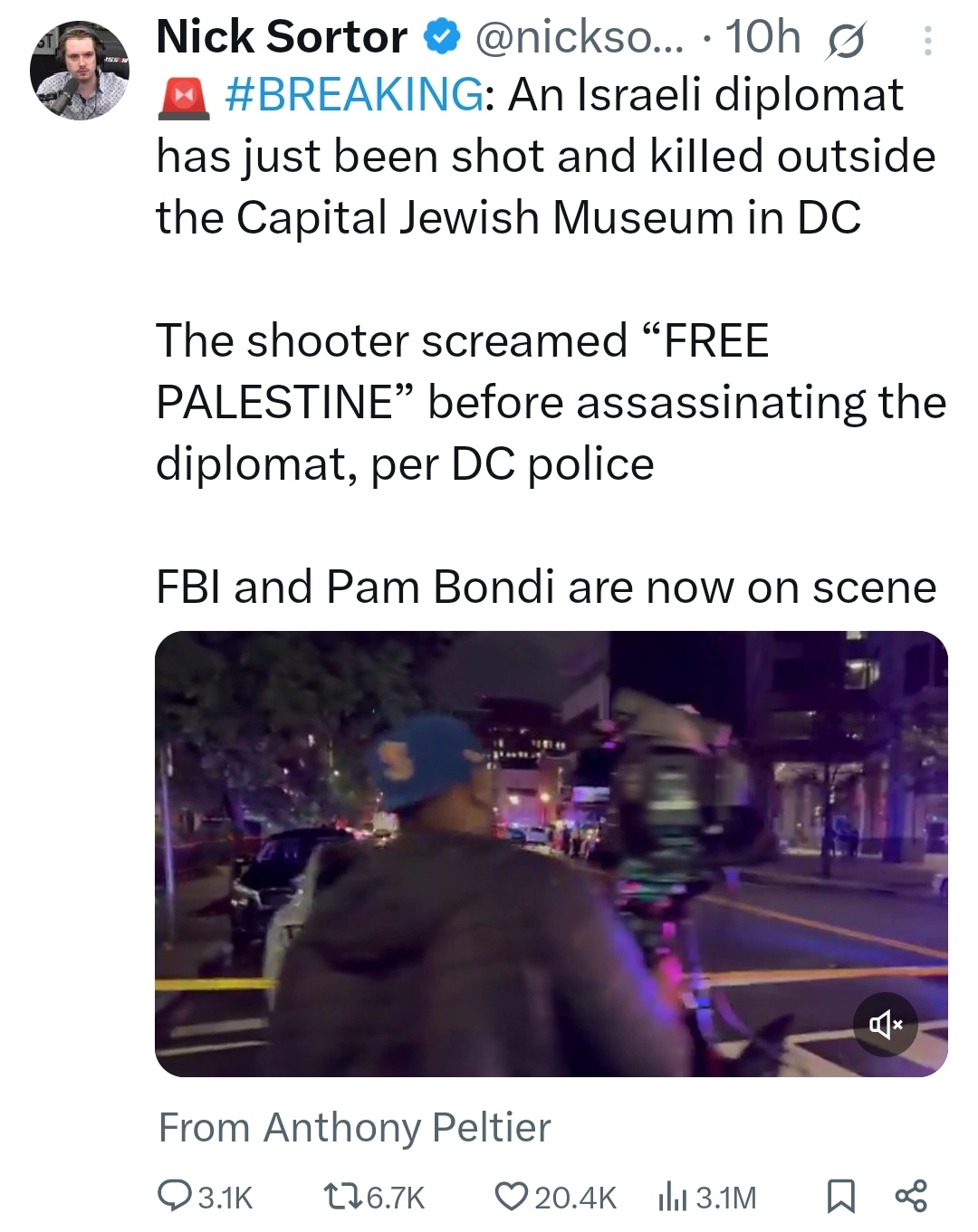
Task: Click the Grok slashed-circle icon
Action: 843,41
